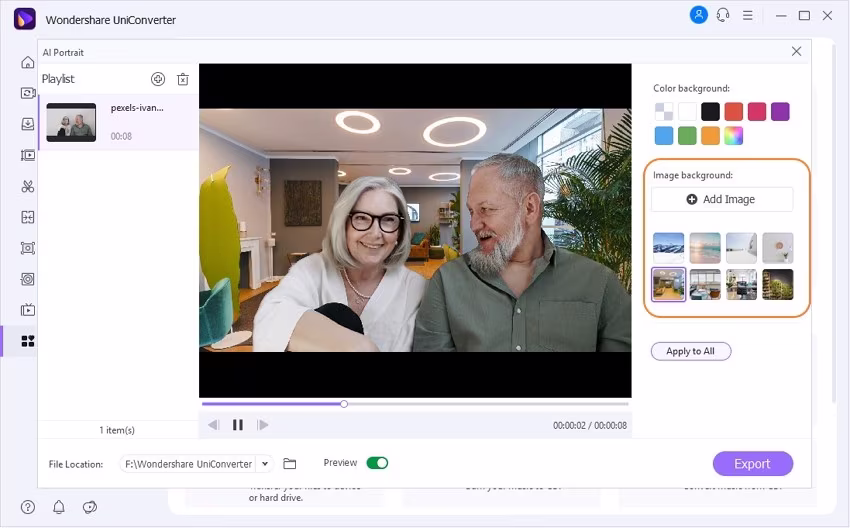The width and height of the screenshot is (850, 528).
Task: Pause the video playback
Action: (237, 425)
